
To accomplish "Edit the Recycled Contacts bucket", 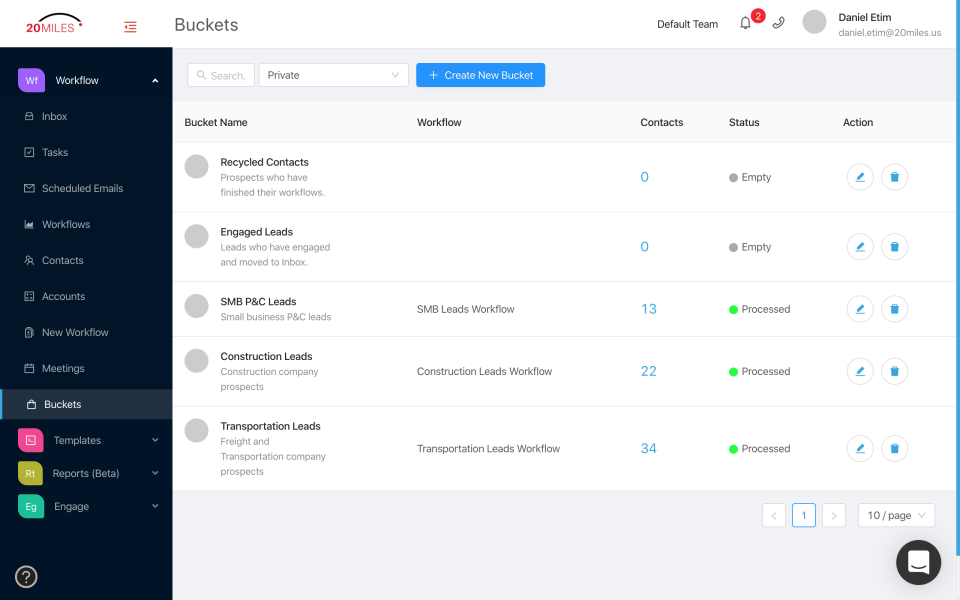I will click(x=860, y=177).
